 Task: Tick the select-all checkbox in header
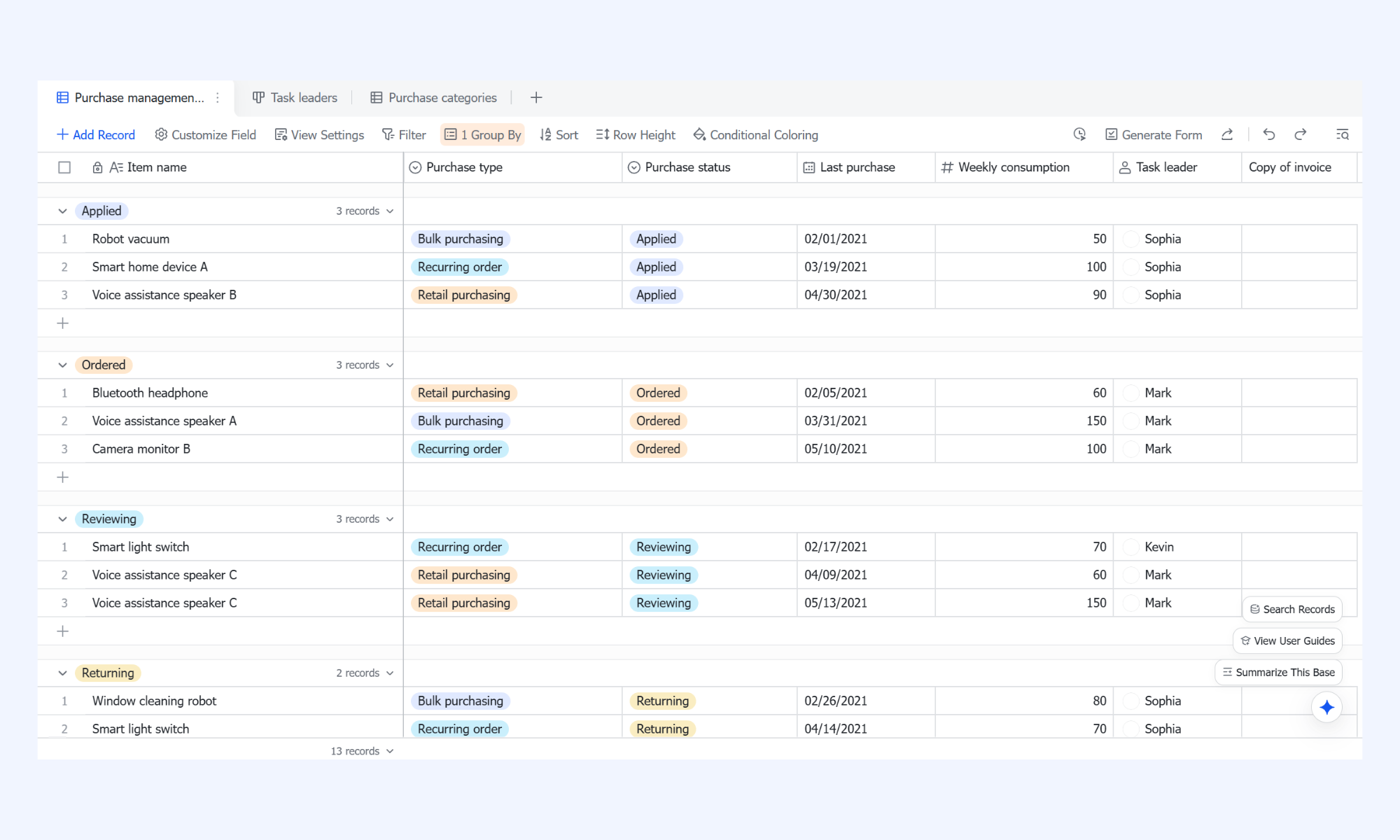tap(64, 167)
